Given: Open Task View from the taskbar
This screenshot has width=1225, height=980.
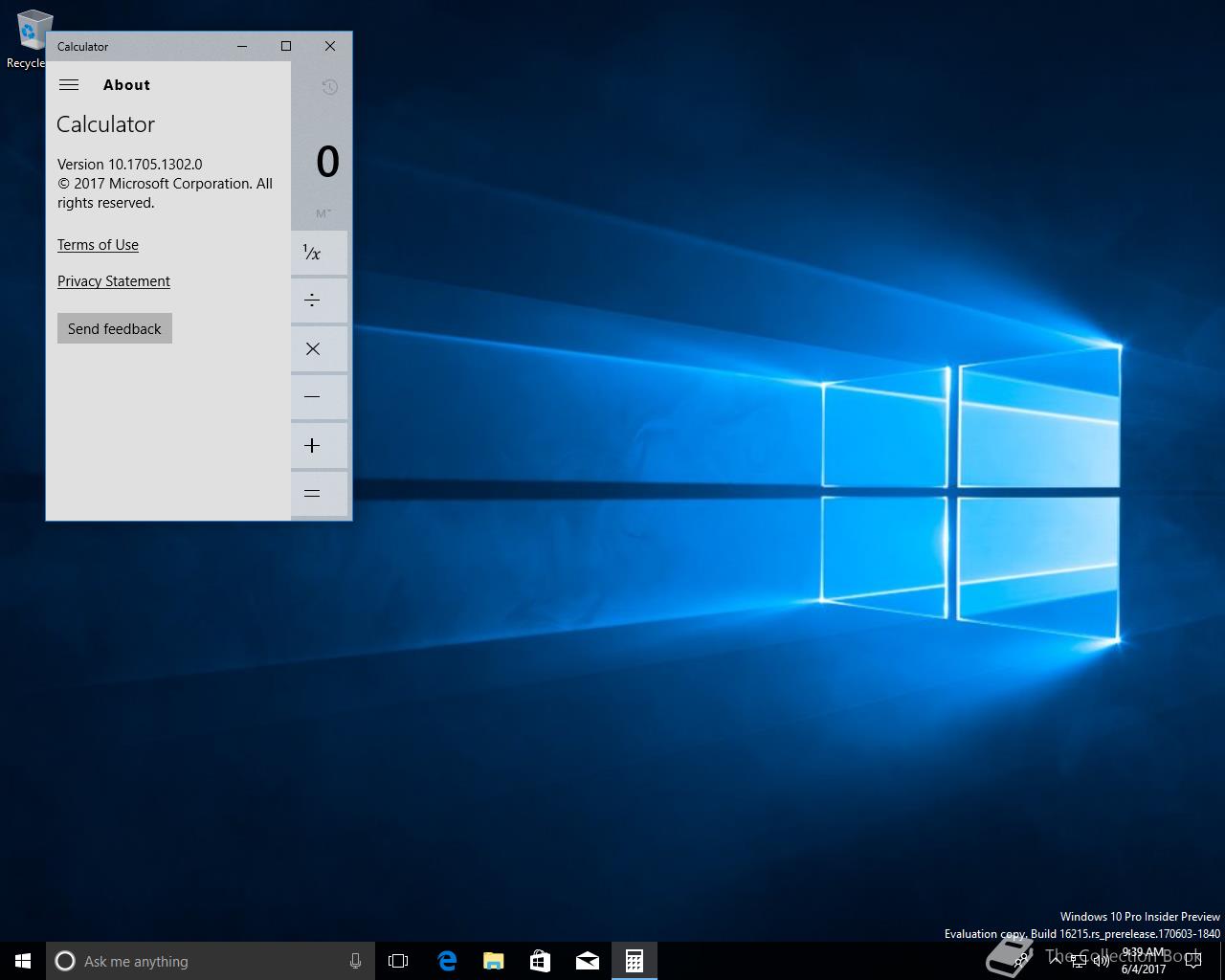Looking at the screenshot, I should click(398, 961).
